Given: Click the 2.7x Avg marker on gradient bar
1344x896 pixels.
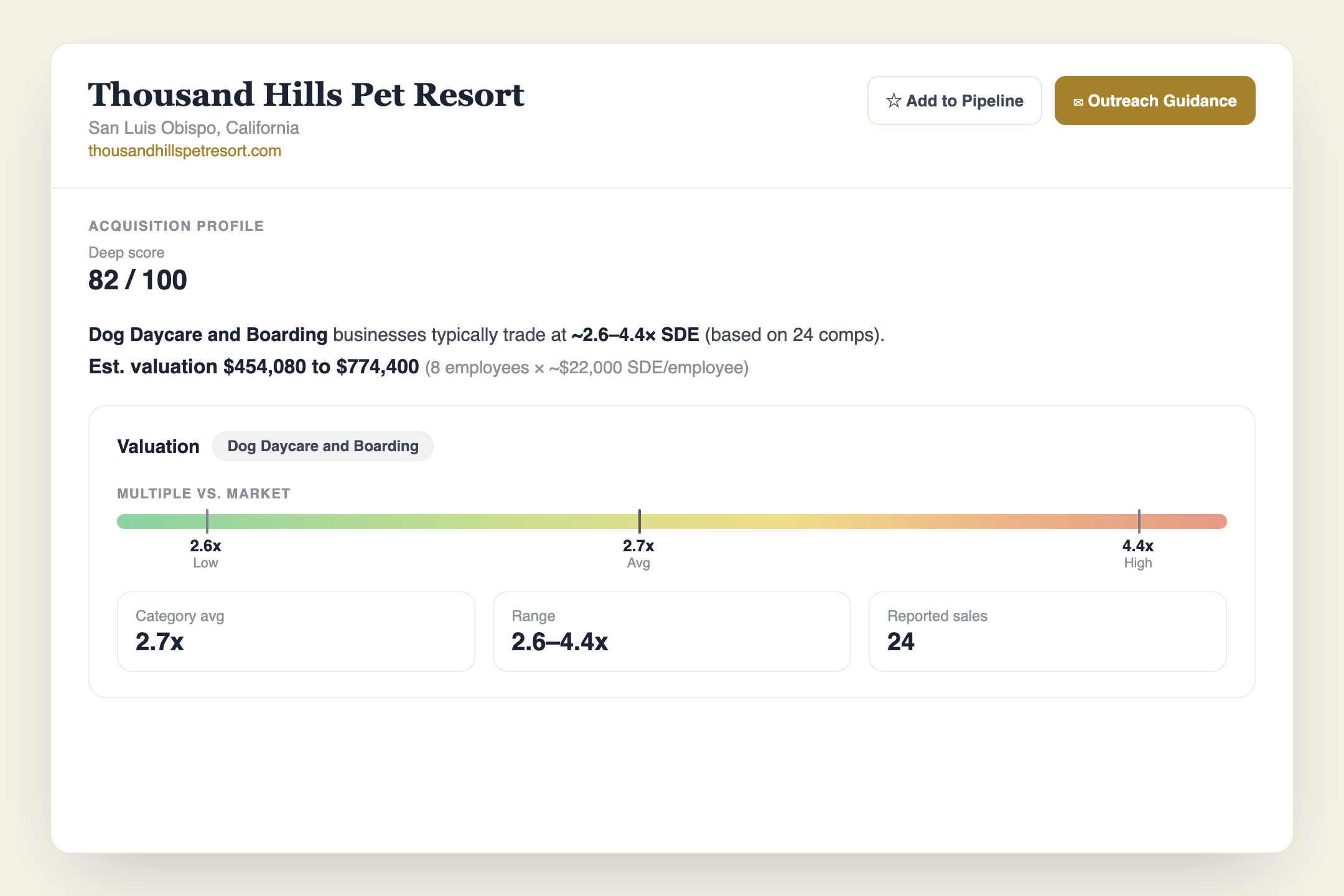Looking at the screenshot, I should [x=639, y=521].
